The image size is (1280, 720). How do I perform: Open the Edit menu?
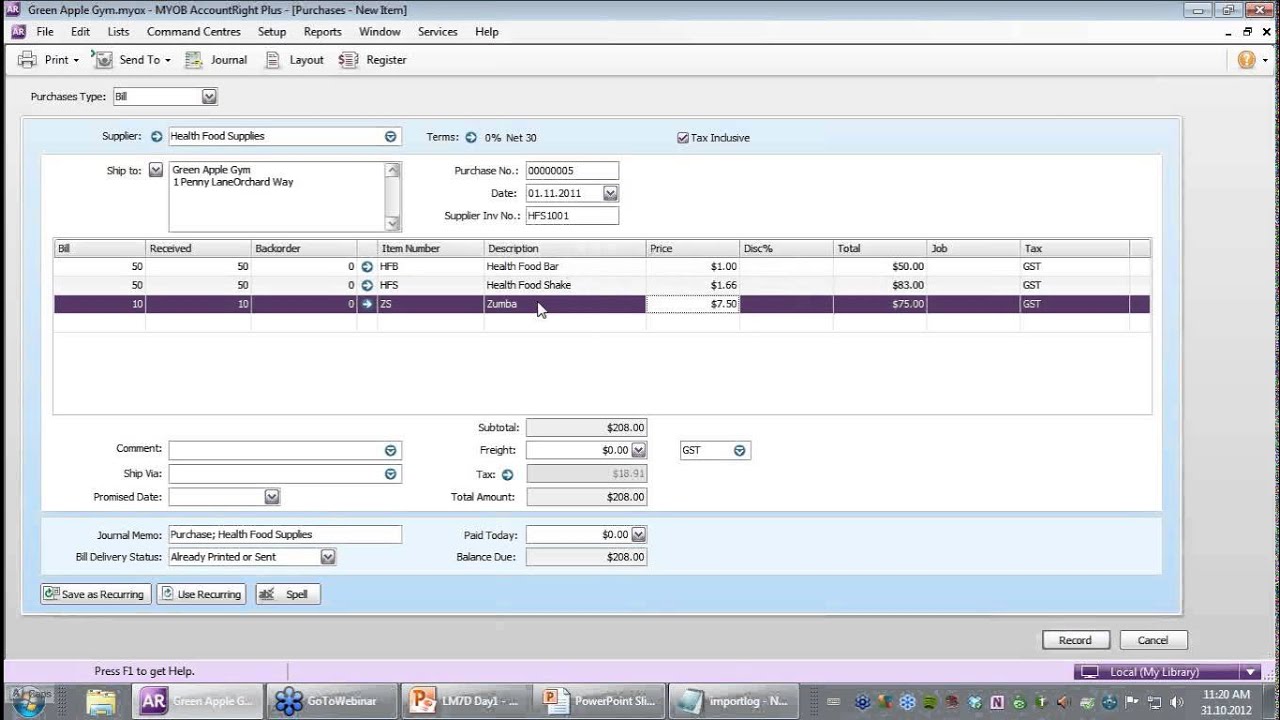(x=80, y=32)
